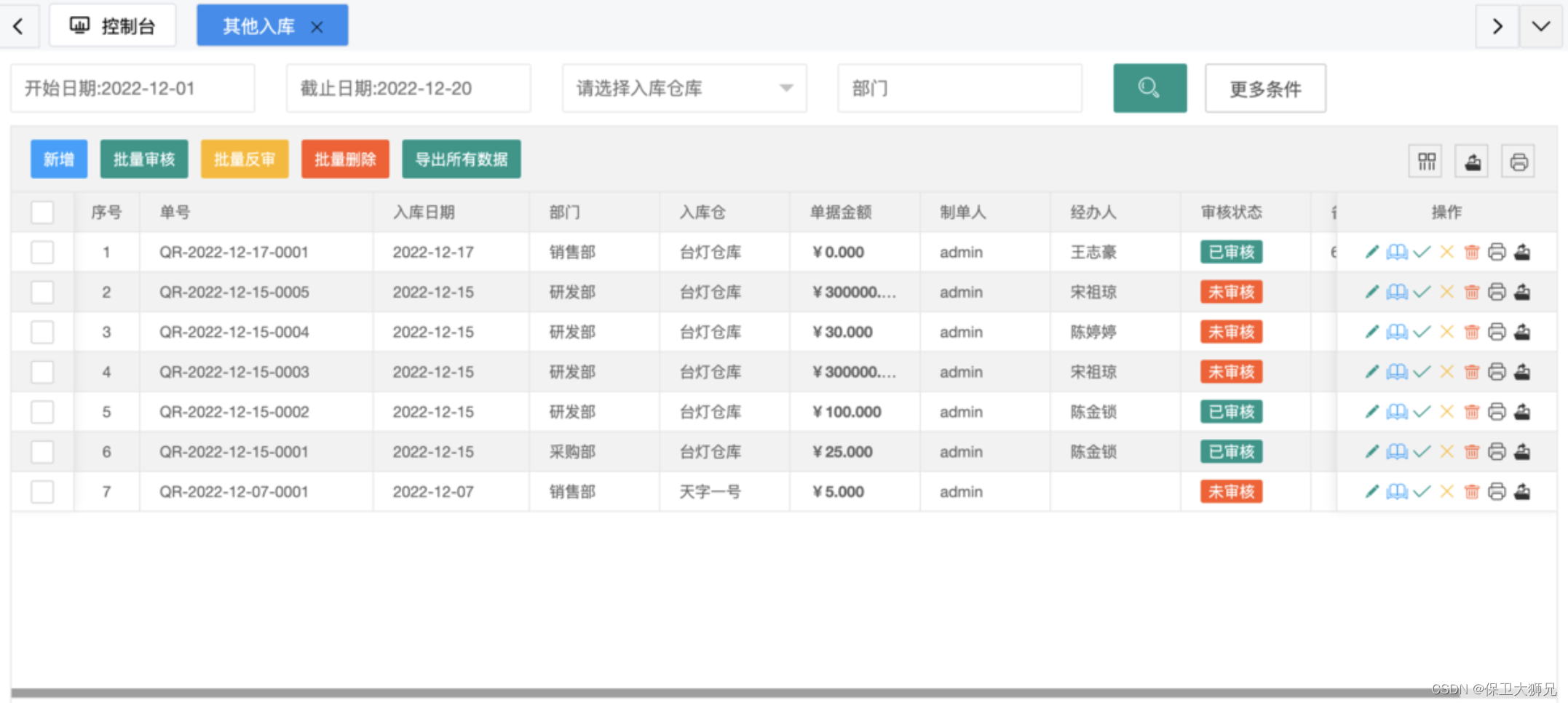The height and width of the screenshot is (703, 1568).
Task: Check the box for row 2 QR-2022-12-15-0005
Action: tap(42, 292)
